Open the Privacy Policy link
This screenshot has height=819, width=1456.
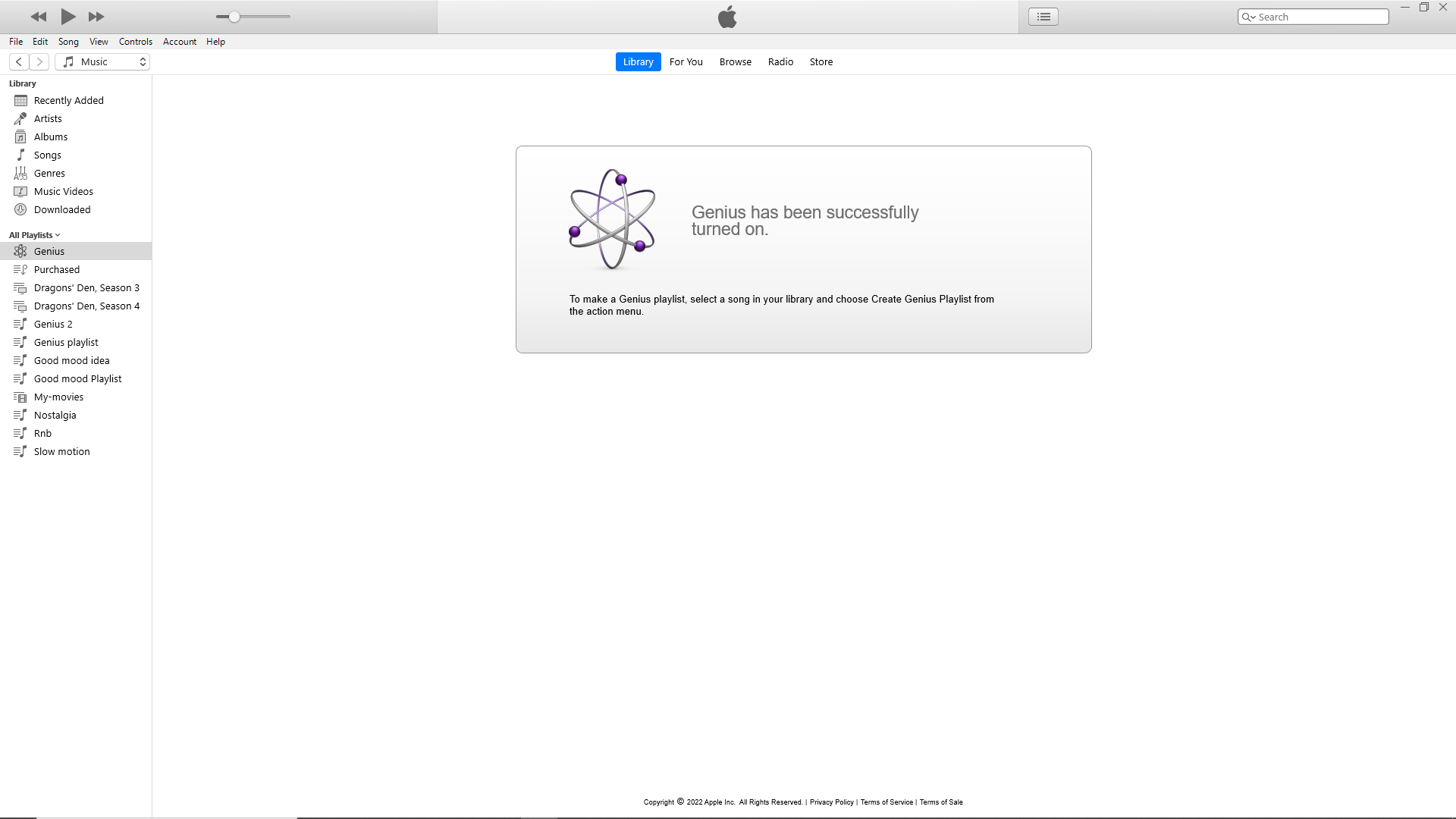831,802
